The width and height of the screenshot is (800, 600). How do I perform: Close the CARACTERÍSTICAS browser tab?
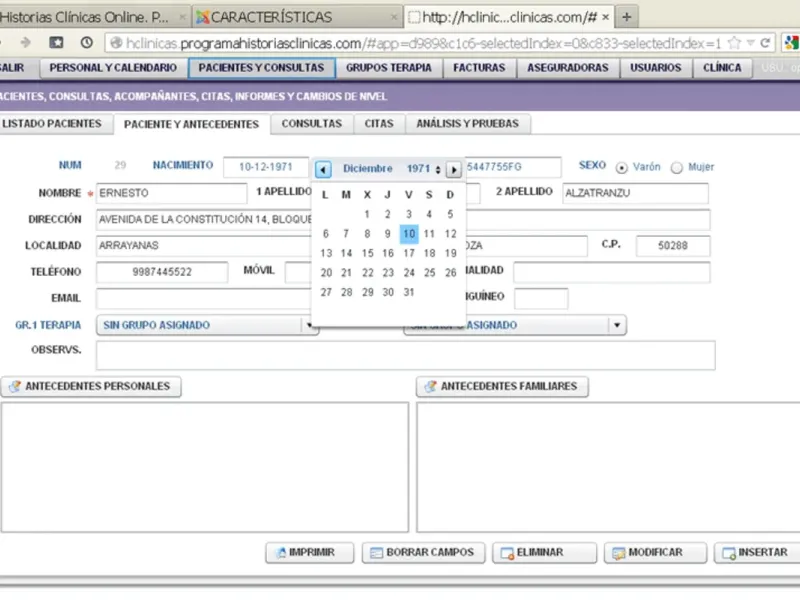pyautogui.click(x=393, y=17)
